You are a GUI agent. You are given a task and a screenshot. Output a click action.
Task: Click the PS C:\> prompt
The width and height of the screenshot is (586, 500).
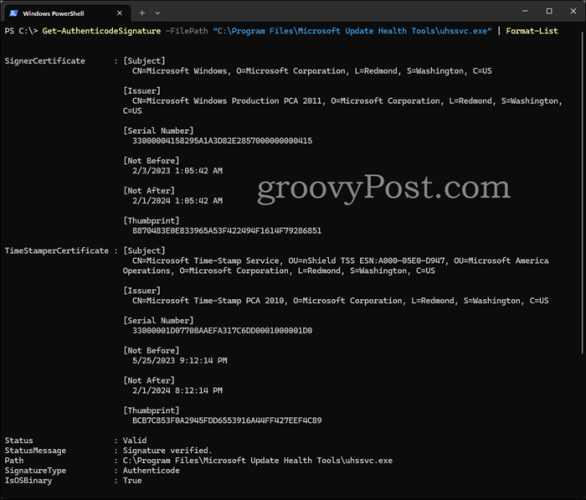click(21, 31)
